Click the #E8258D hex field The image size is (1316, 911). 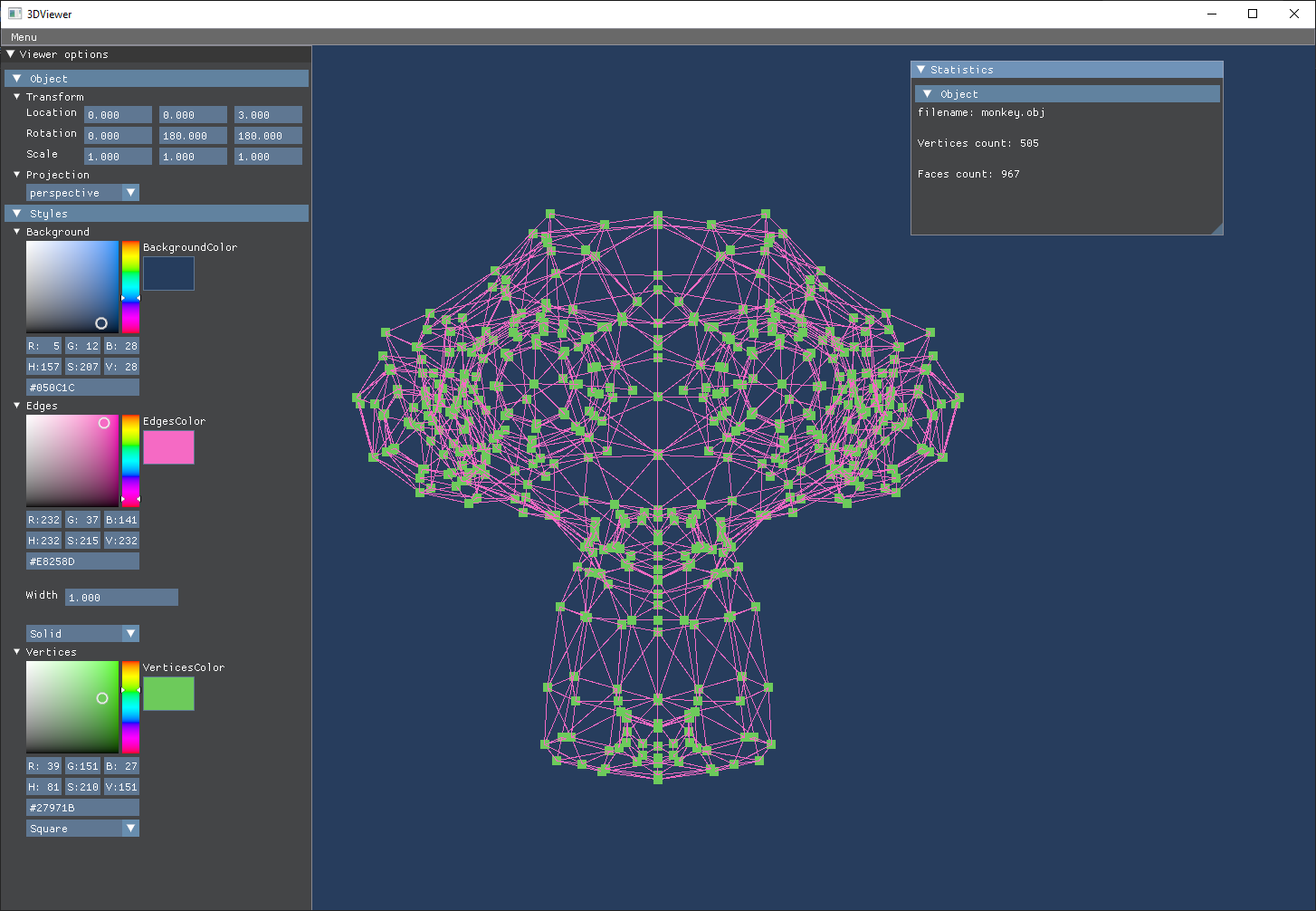(x=82, y=561)
